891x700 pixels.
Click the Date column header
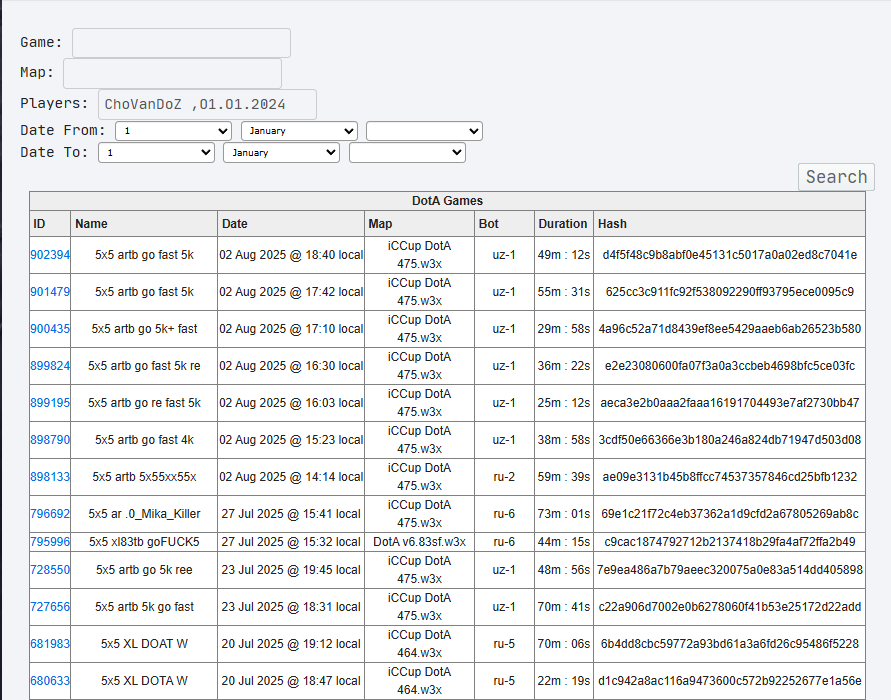[x=291, y=224]
